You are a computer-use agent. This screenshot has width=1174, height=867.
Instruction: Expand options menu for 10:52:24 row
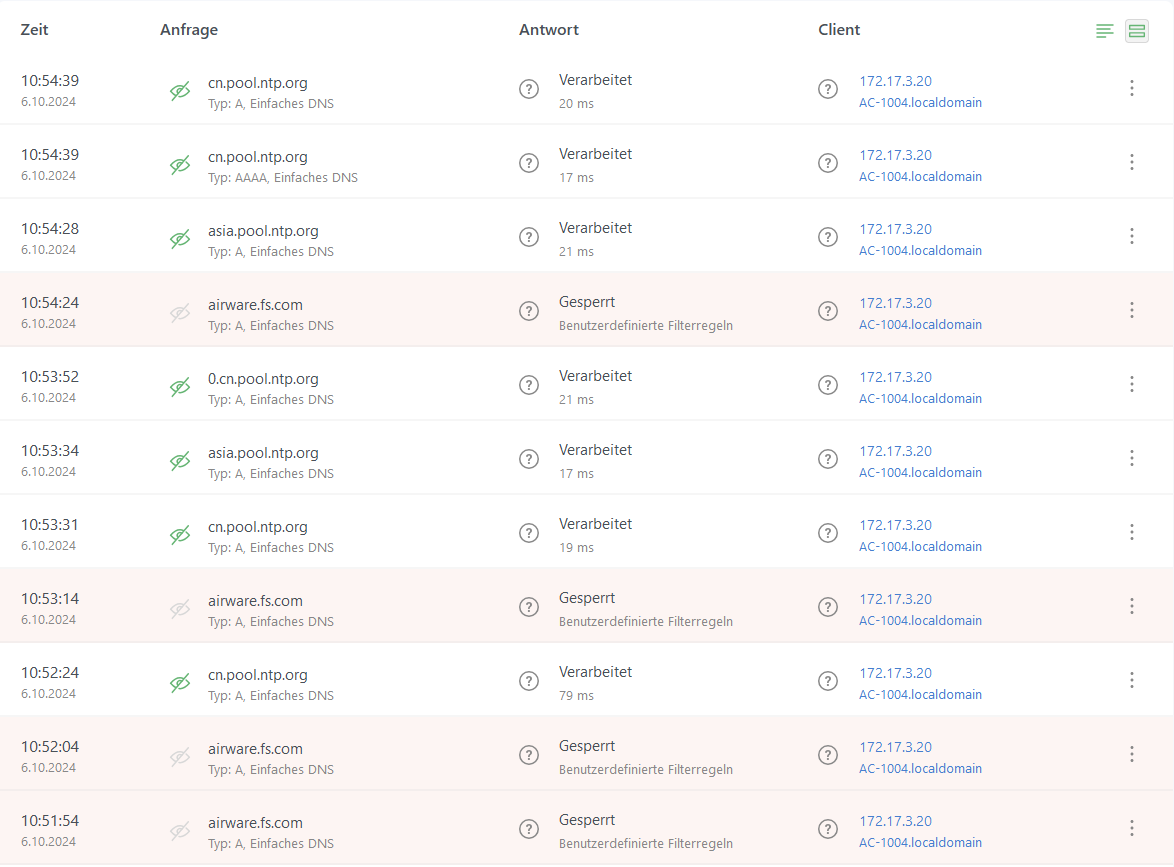pos(1132,680)
